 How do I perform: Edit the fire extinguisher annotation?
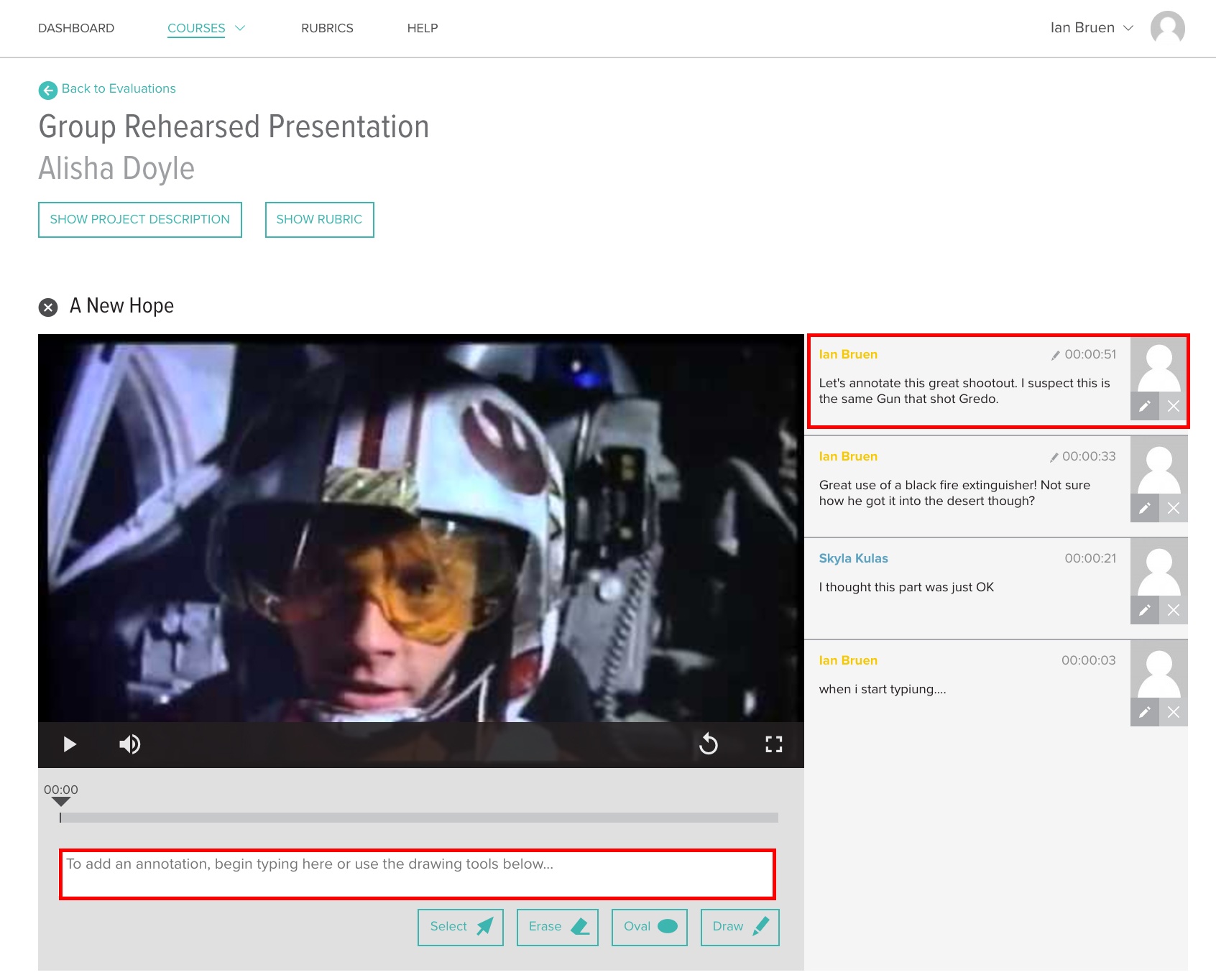click(1145, 508)
